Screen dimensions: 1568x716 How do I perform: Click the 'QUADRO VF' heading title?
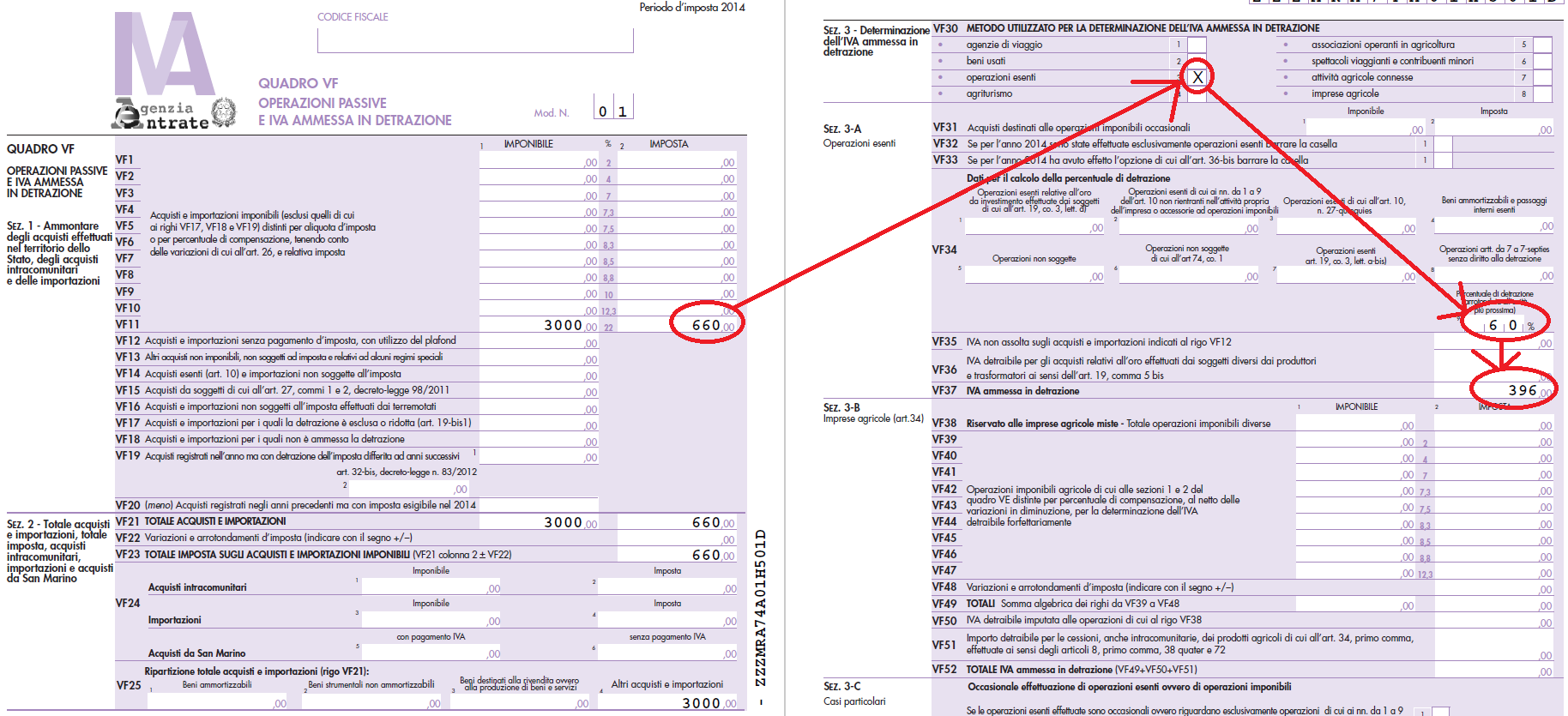[299, 83]
